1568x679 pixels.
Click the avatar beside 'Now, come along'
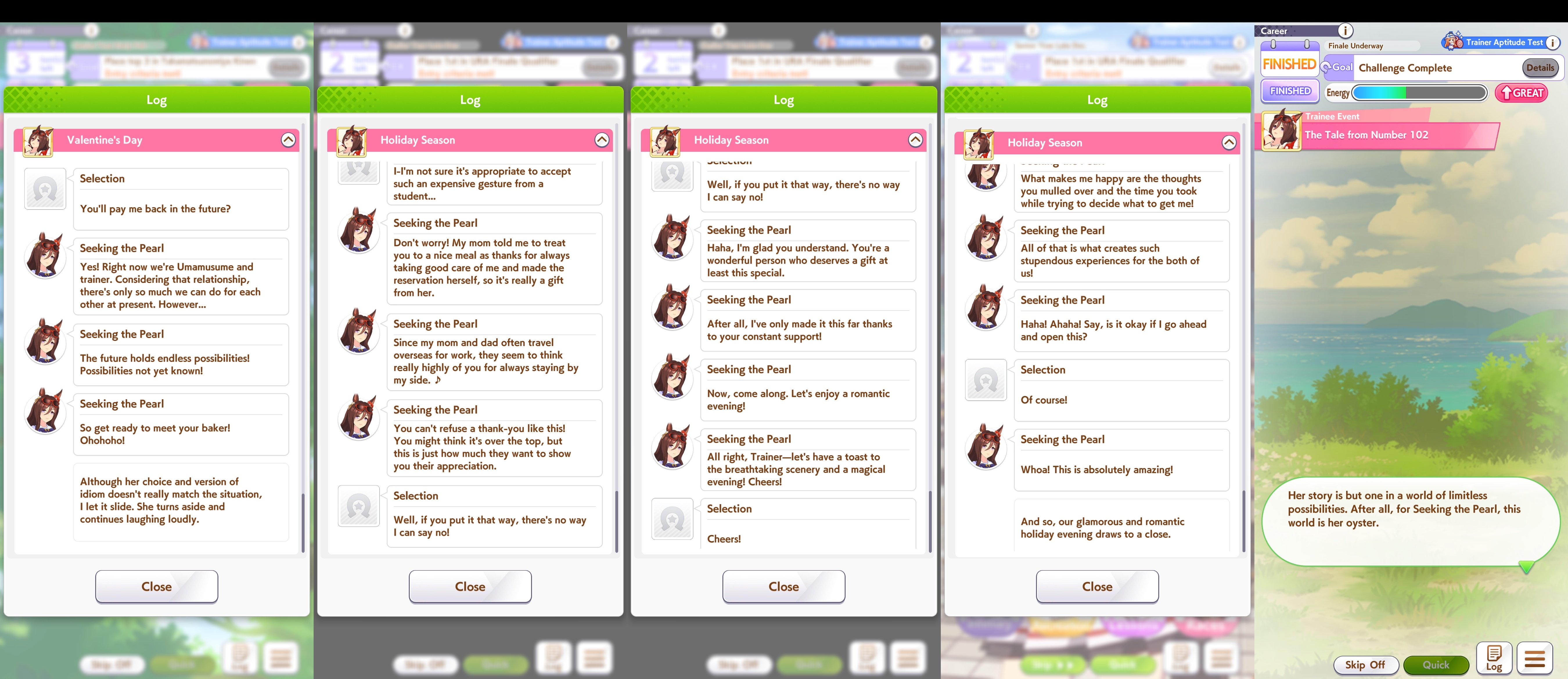(672, 377)
